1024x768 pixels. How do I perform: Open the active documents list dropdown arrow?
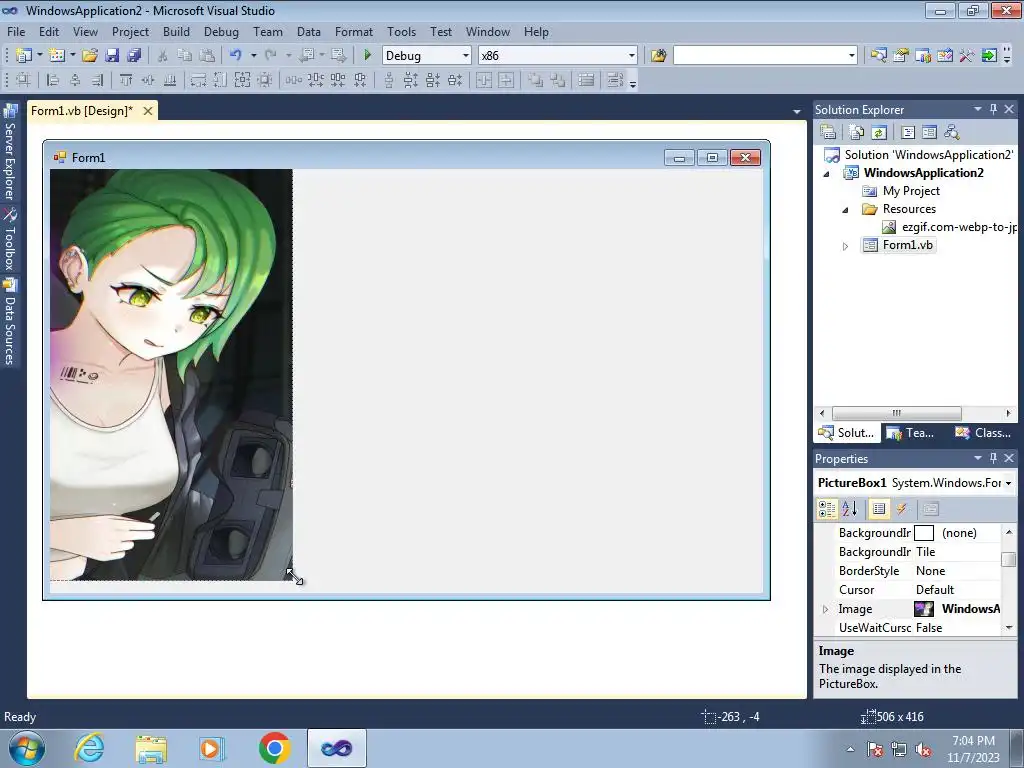click(x=797, y=112)
